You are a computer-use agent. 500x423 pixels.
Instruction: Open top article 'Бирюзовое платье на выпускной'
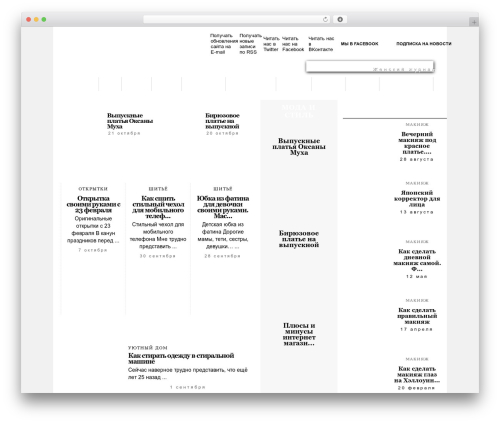click(222, 121)
